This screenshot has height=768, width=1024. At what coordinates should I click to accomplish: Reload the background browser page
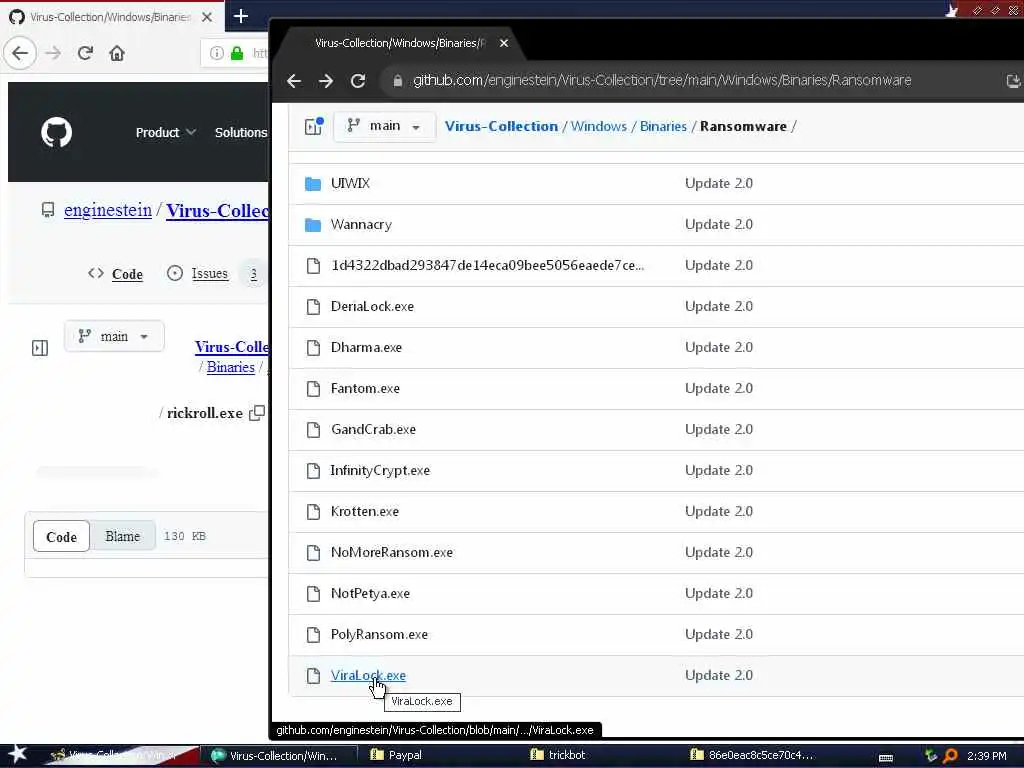pyautogui.click(x=85, y=53)
